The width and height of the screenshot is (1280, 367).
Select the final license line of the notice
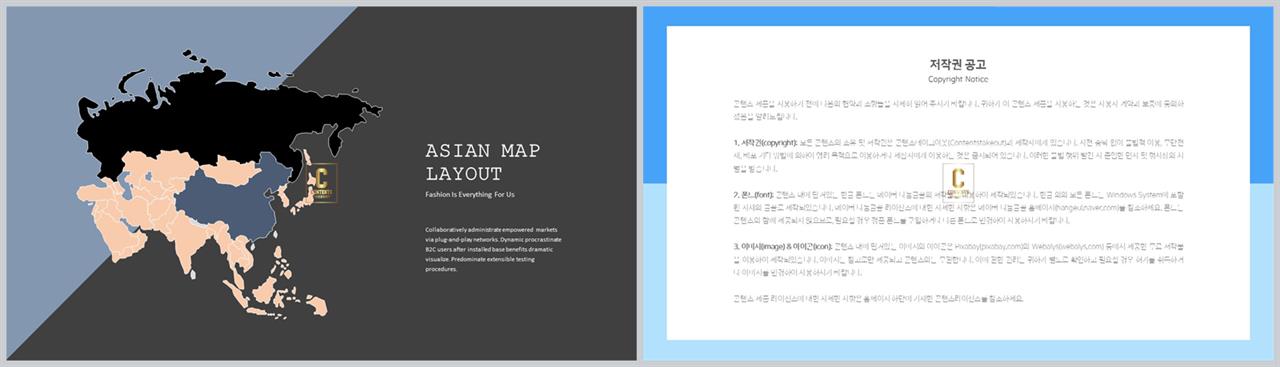click(x=878, y=298)
